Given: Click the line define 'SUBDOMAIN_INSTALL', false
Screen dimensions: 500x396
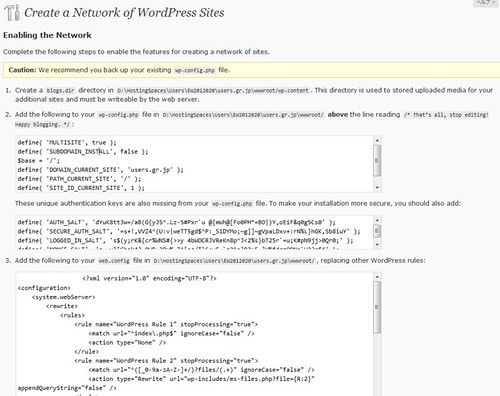Looking at the screenshot, I should click(83, 151).
